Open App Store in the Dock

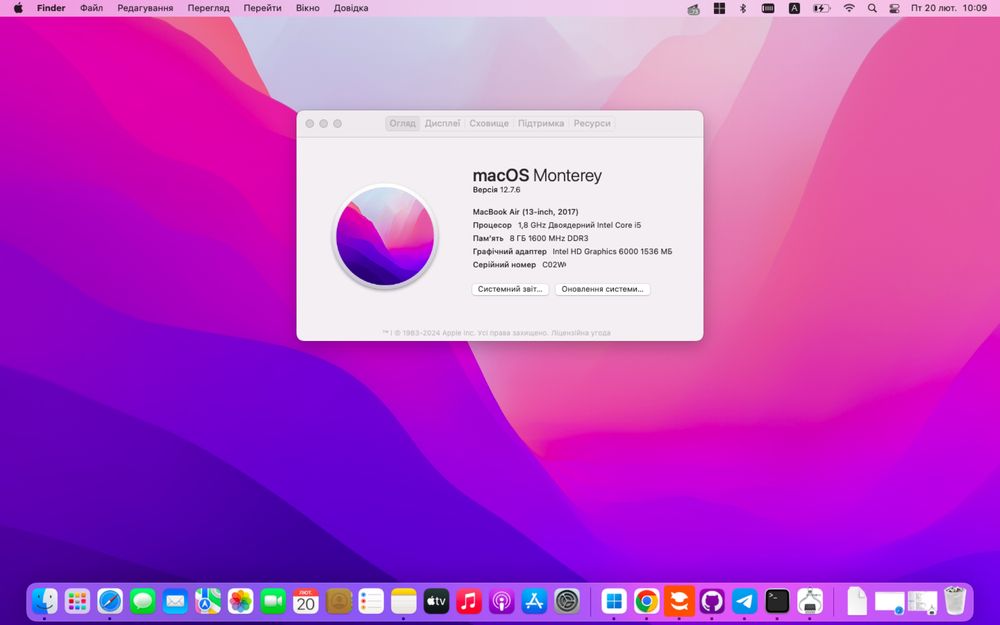(534, 601)
